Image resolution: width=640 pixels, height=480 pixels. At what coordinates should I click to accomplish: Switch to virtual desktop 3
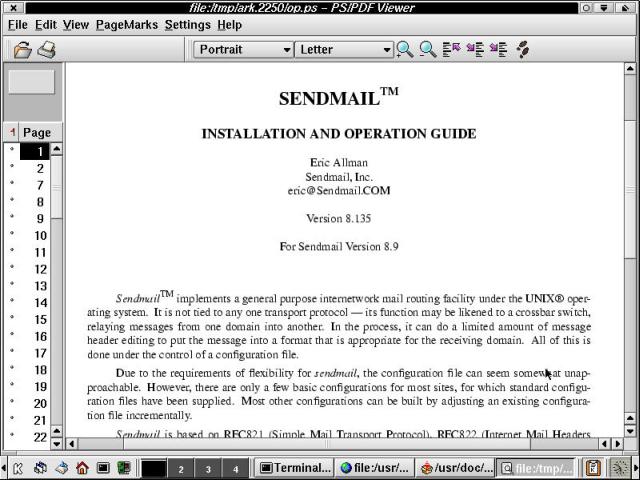pos(208,468)
